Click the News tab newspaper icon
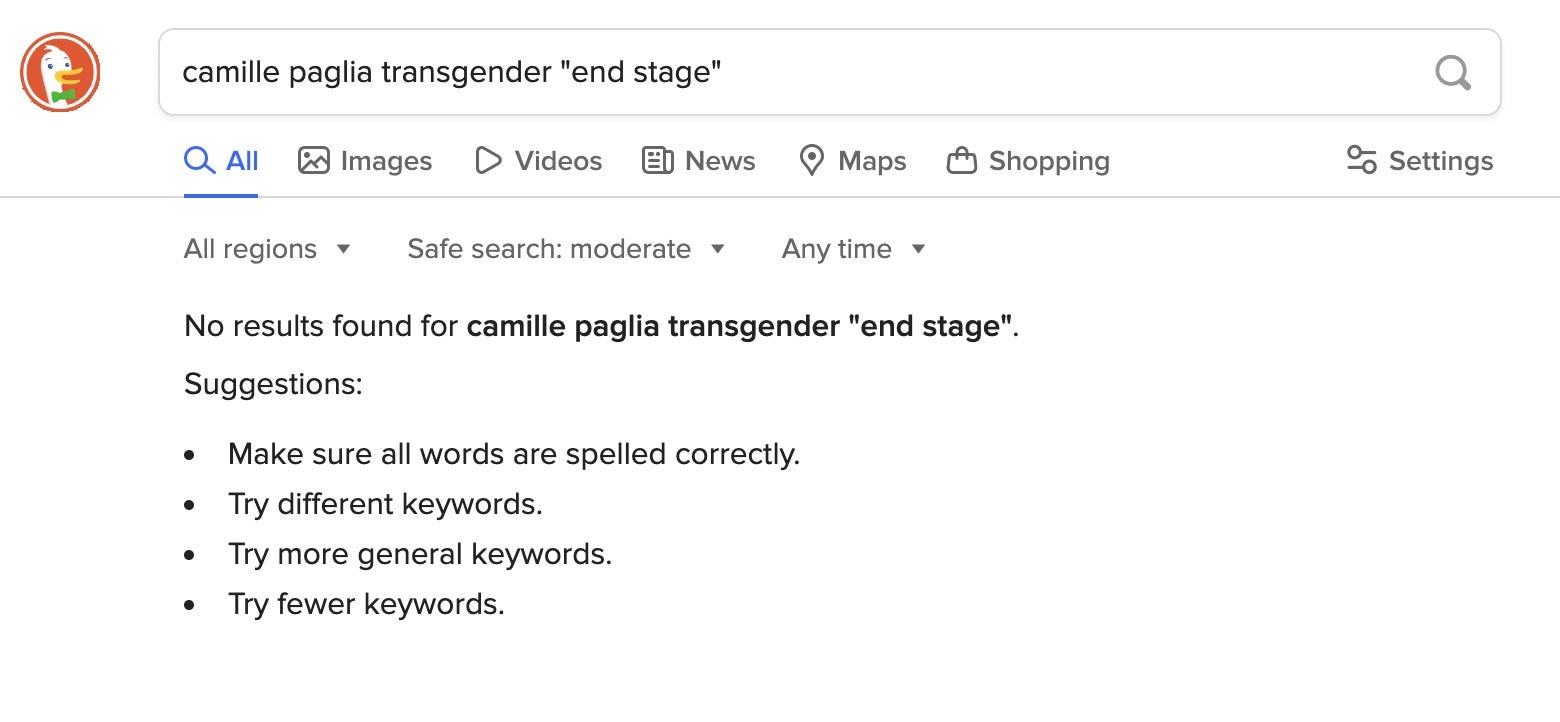The image size is (1560, 722). coord(657,160)
